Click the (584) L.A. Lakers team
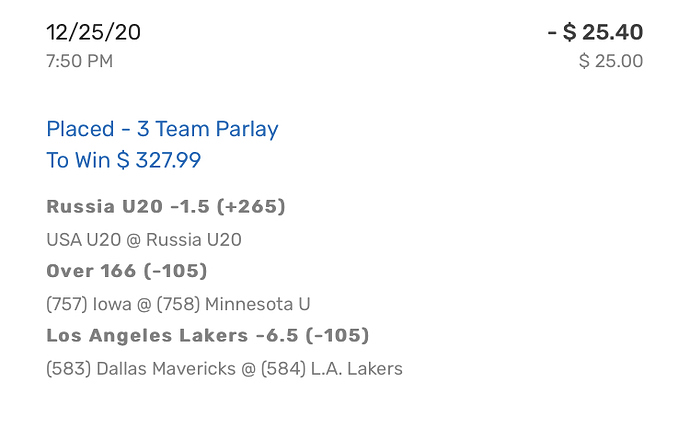 click(332, 369)
